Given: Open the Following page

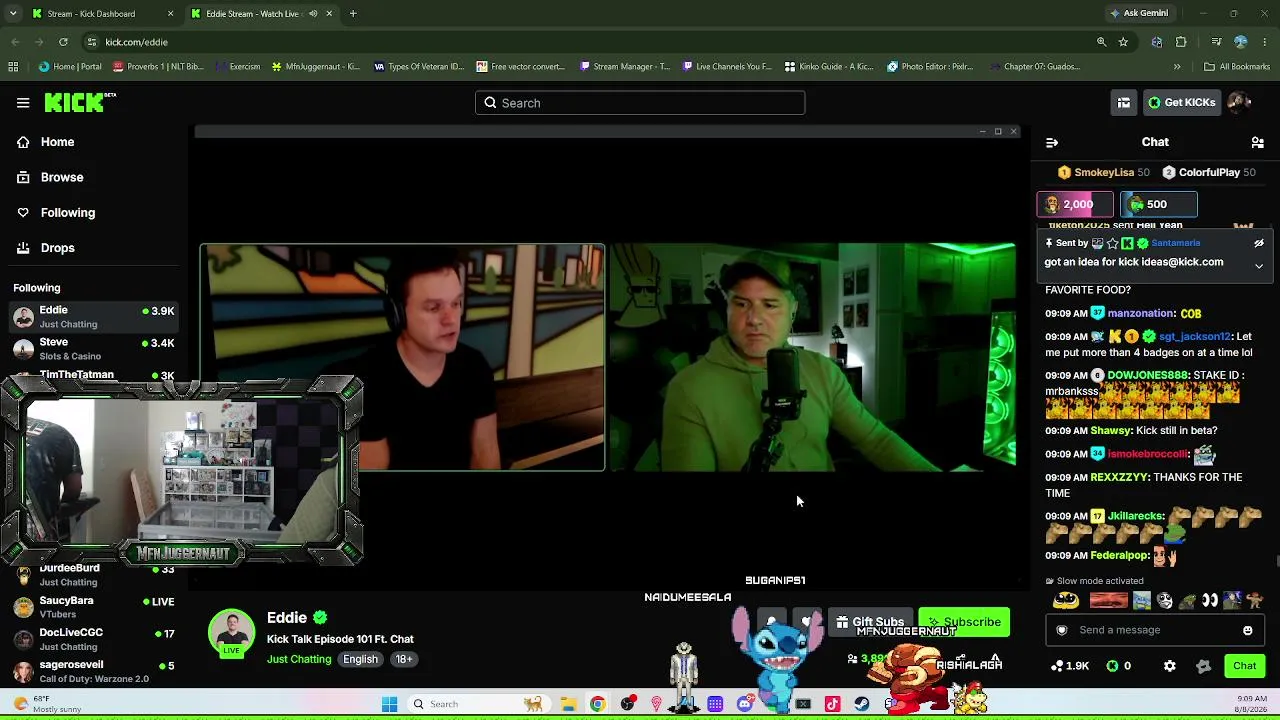Looking at the screenshot, I should tap(68, 212).
